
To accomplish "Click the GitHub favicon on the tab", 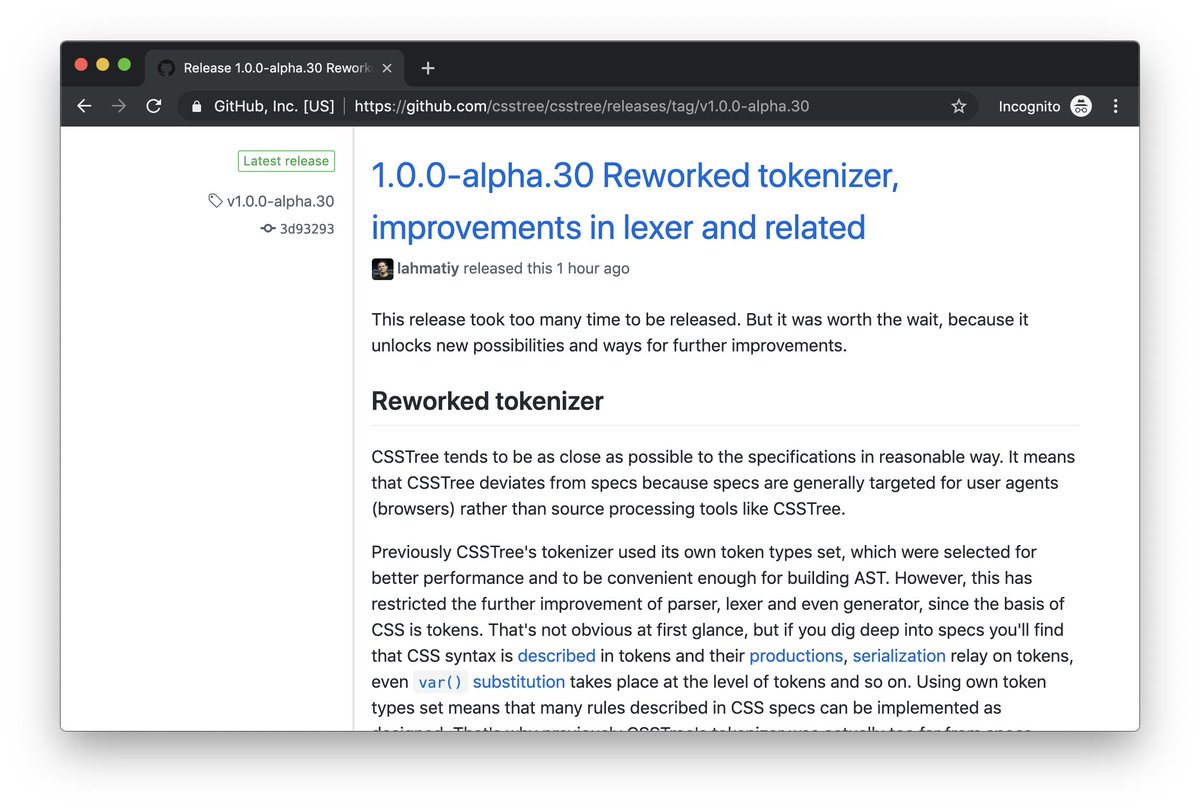I will [166, 68].
